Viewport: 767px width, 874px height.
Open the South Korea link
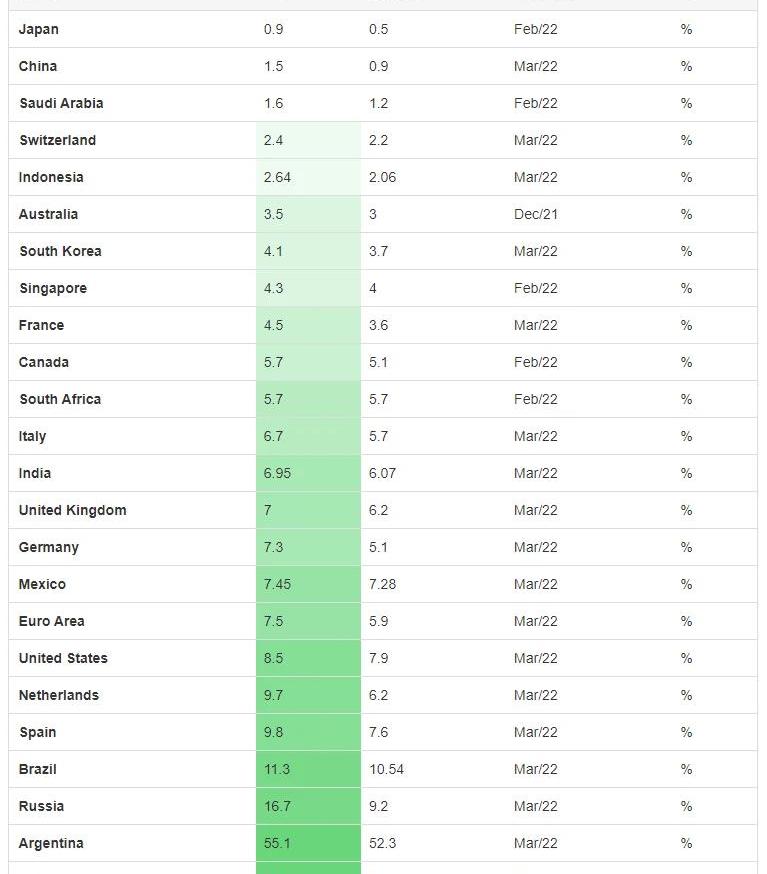(60, 252)
